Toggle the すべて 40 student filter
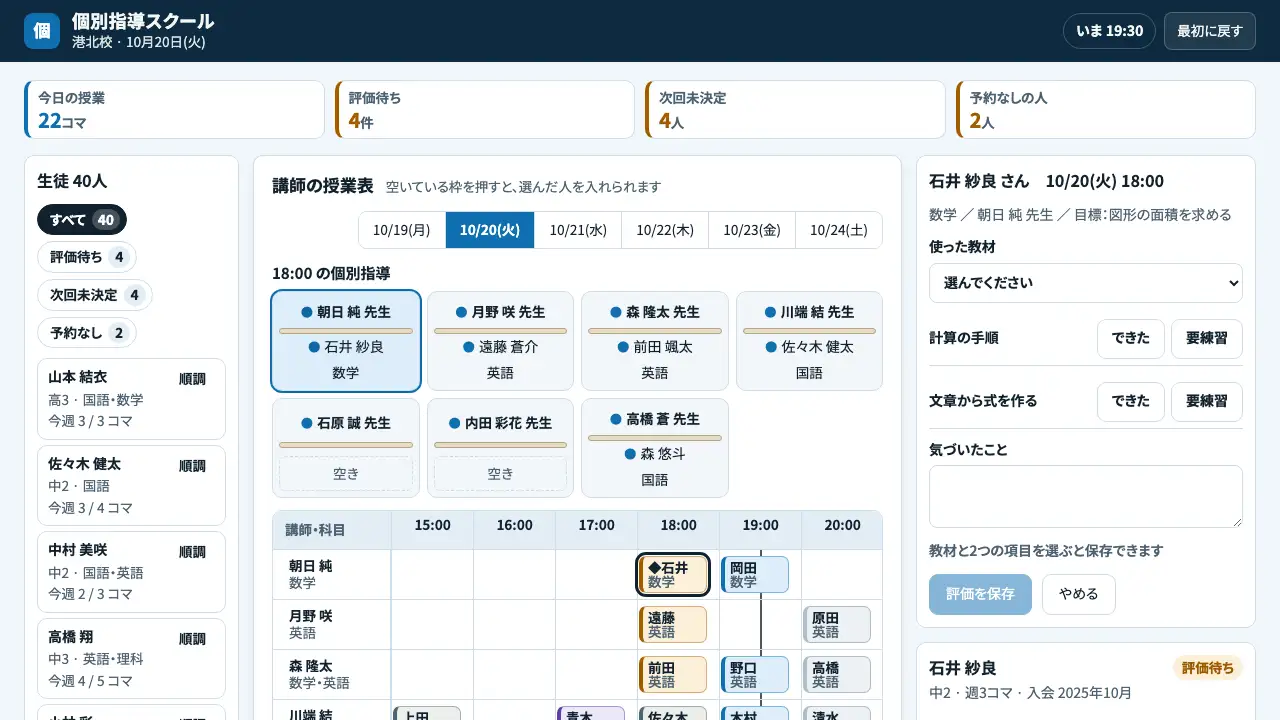 [82, 220]
